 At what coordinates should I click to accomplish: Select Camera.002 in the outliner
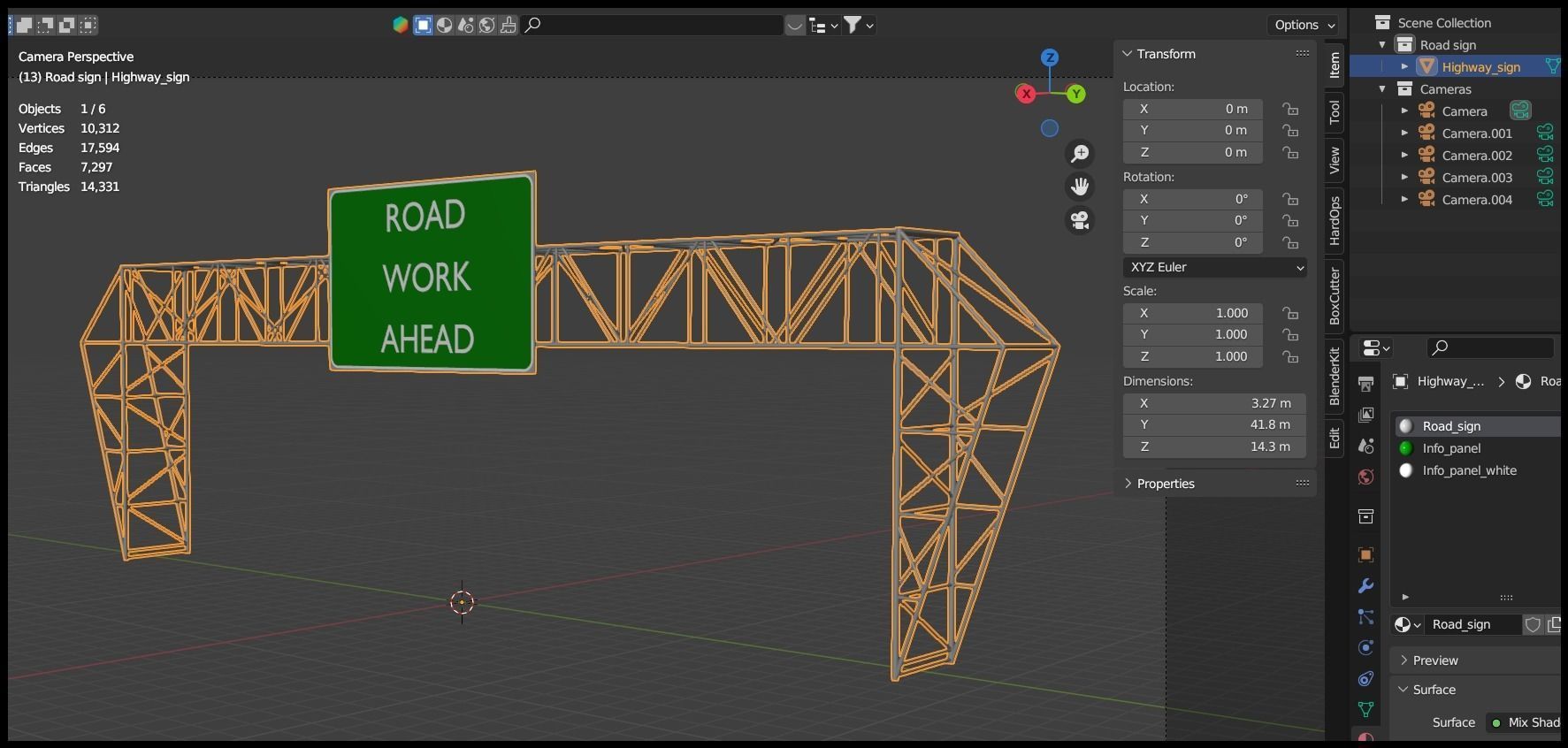[1477, 156]
